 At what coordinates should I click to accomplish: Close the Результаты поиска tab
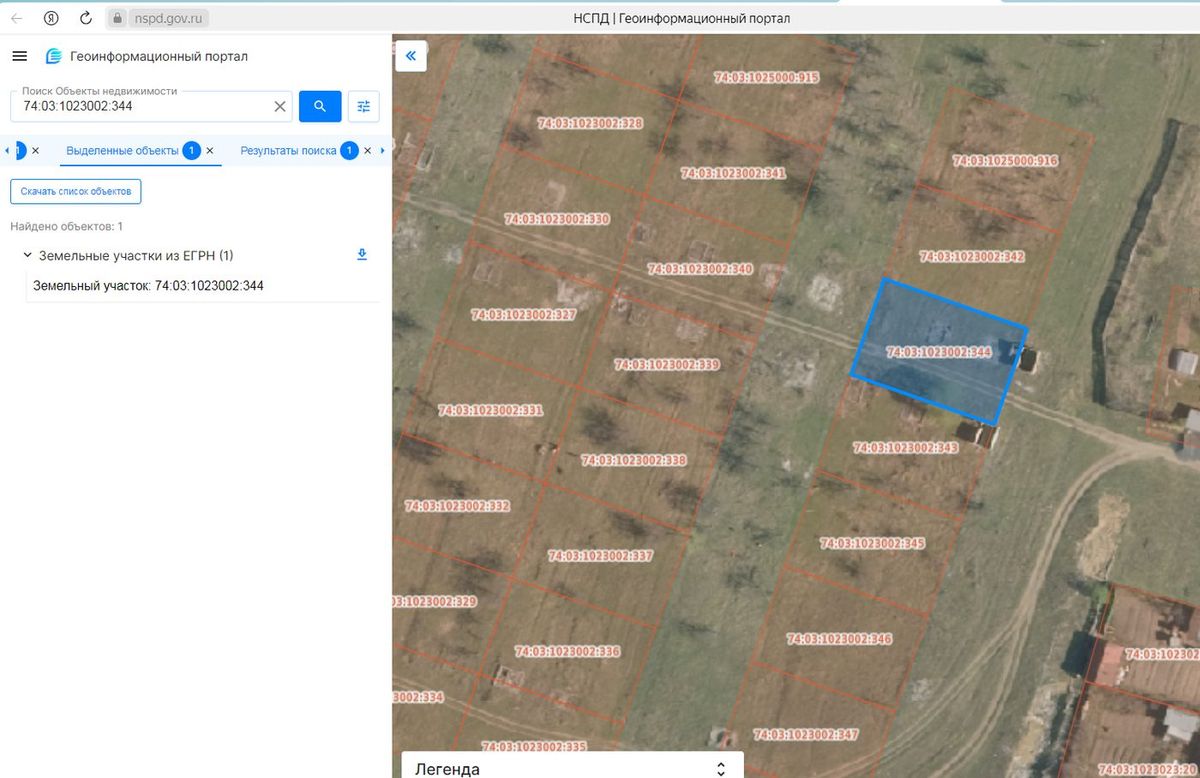click(367, 151)
